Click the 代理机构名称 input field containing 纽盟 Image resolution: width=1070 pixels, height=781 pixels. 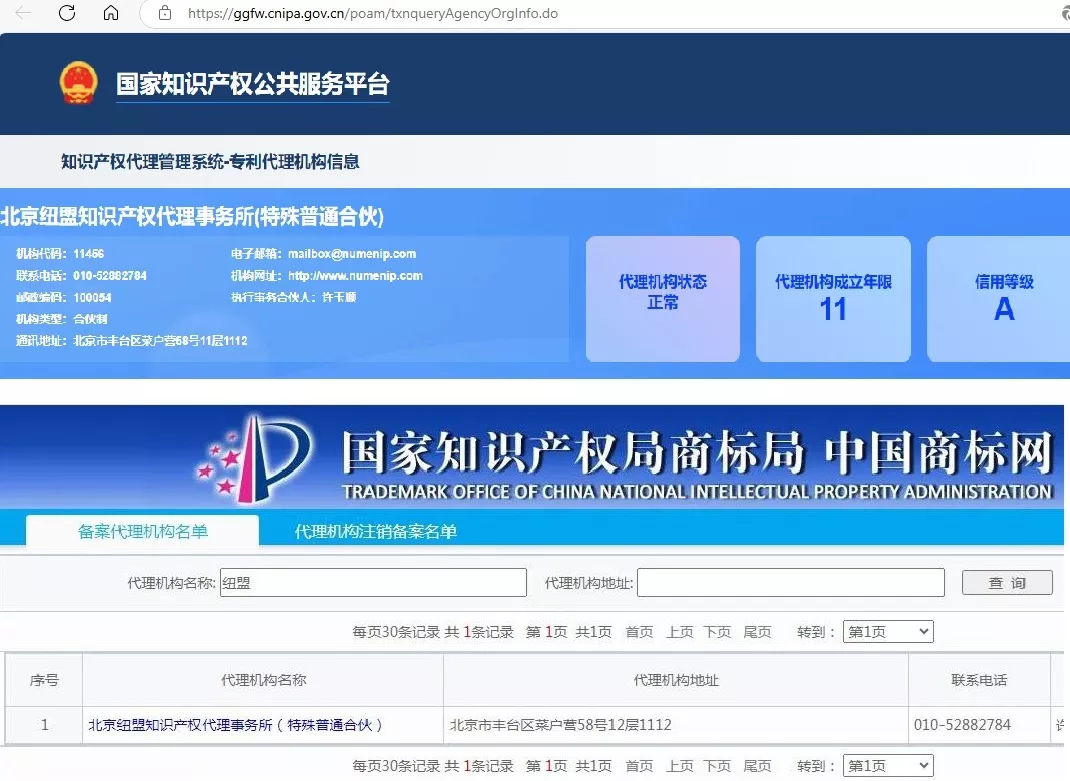click(373, 583)
